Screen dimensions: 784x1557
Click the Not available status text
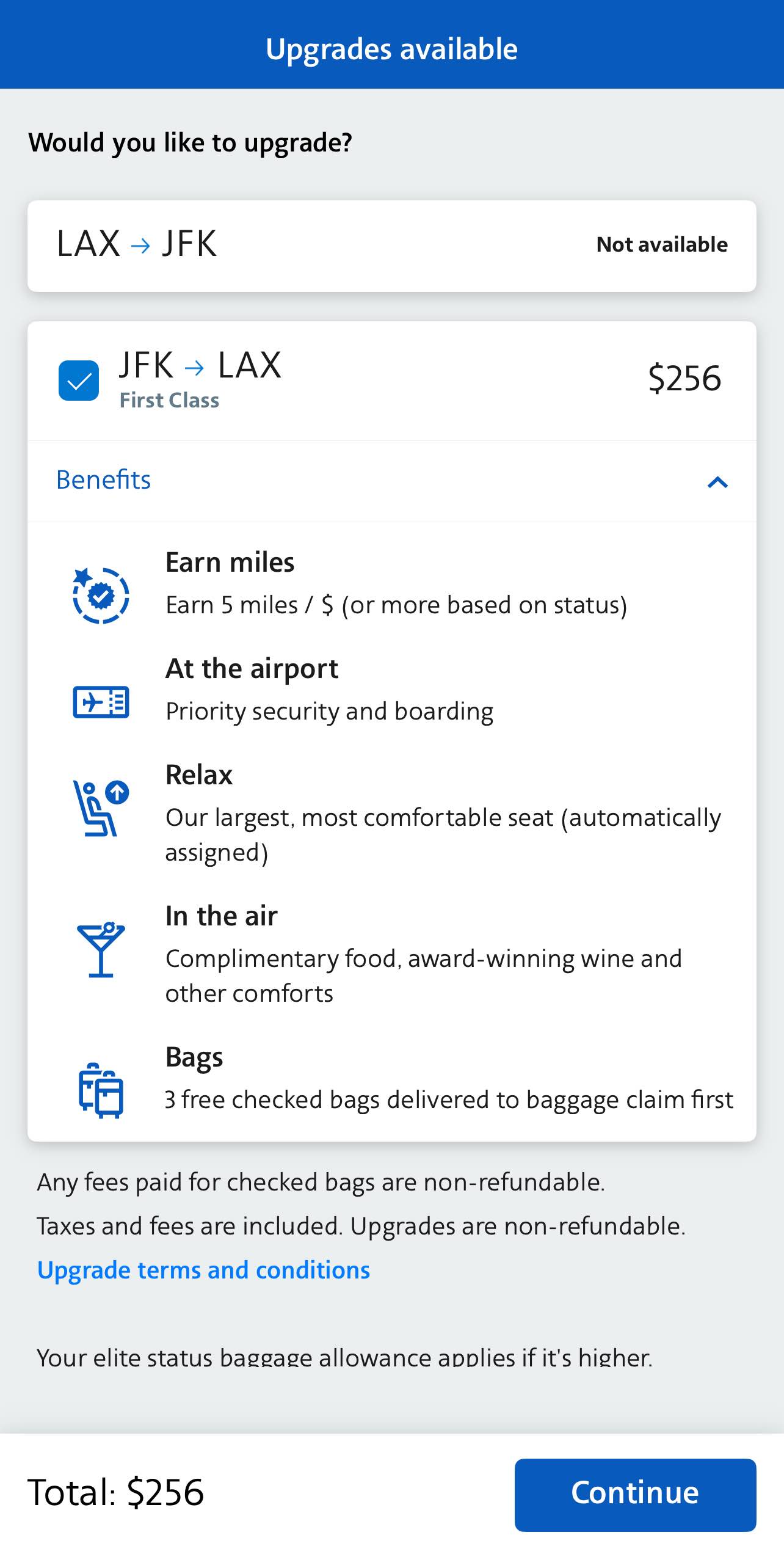662,244
